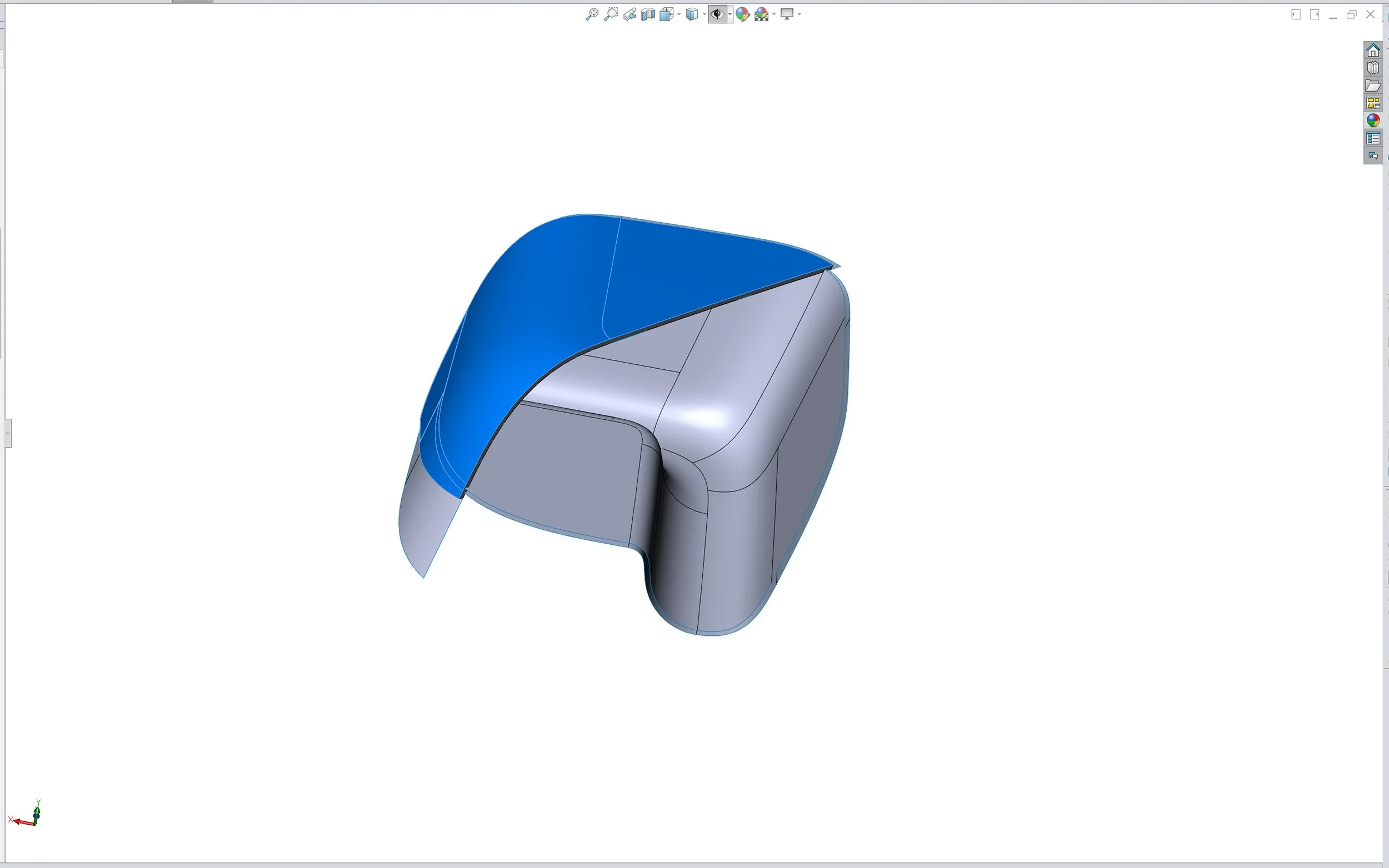Toggle Hide/Show Items eye button
This screenshot has height=868, width=1389.
point(717,14)
